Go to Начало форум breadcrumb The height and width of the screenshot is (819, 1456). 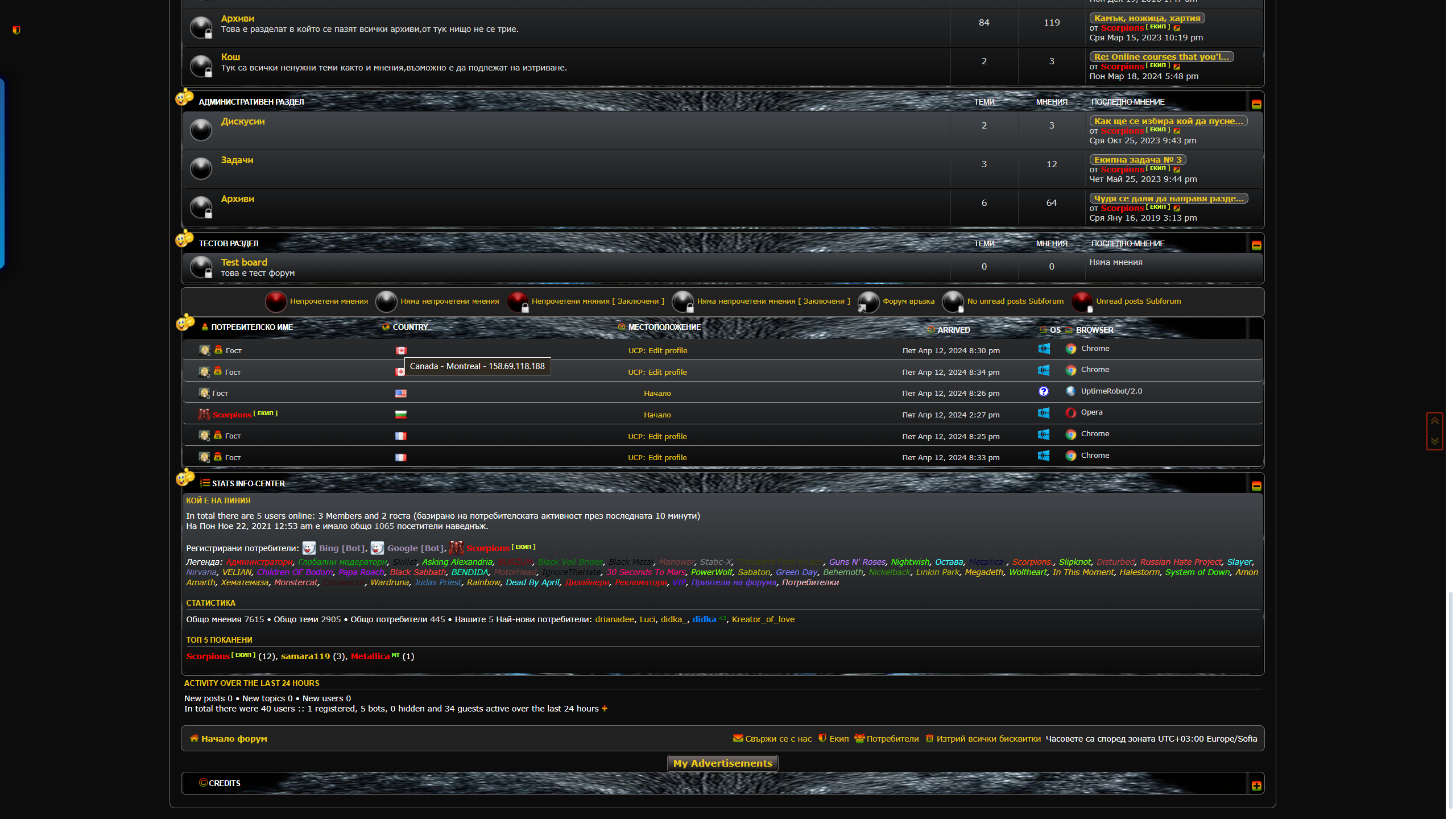click(234, 739)
